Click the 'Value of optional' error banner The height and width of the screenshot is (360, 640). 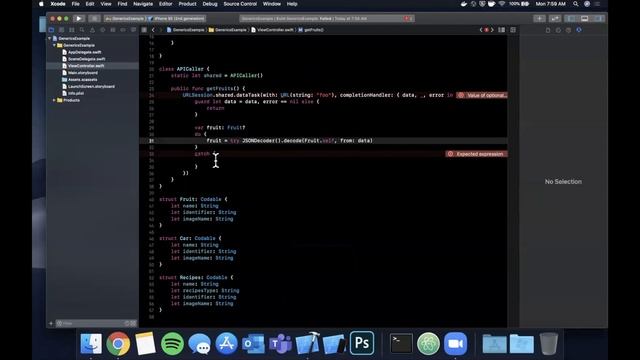(482, 95)
